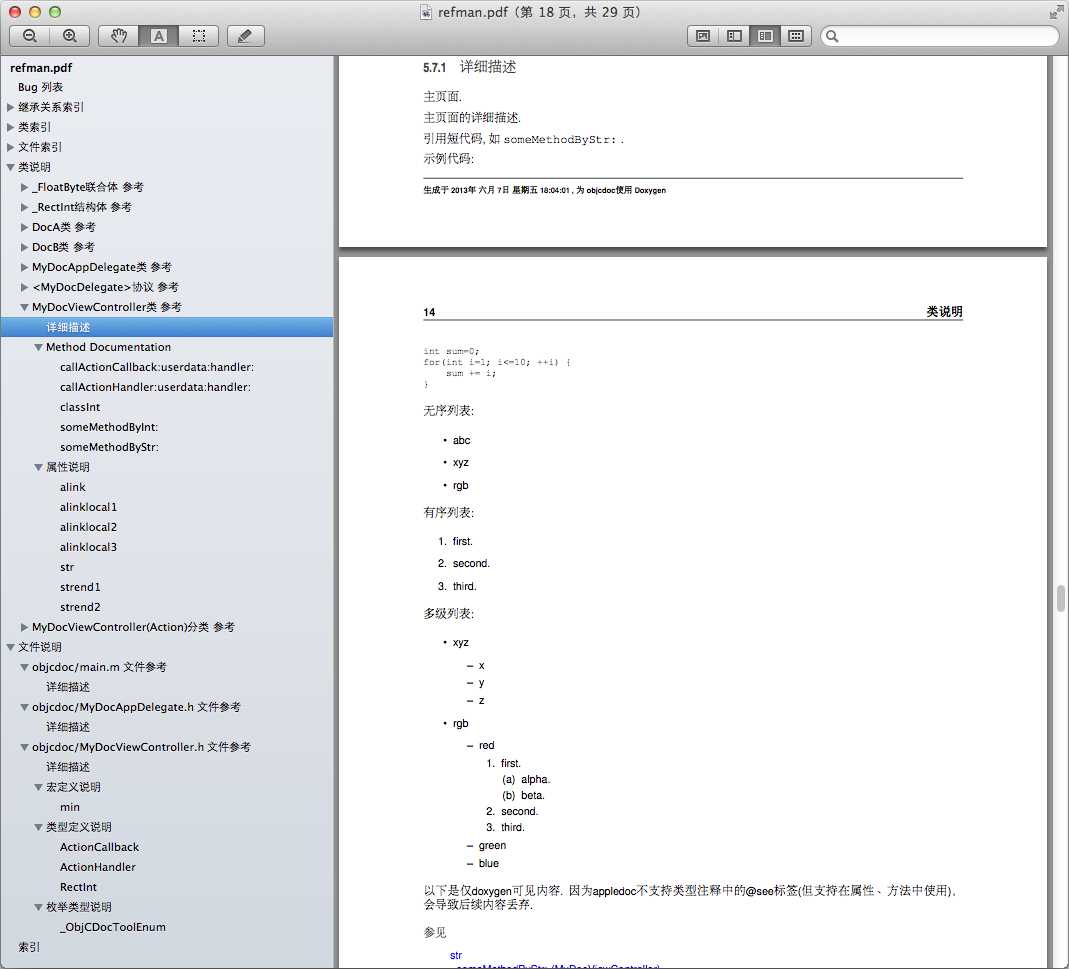Jump to ActionCallback typedef entry

(100, 847)
